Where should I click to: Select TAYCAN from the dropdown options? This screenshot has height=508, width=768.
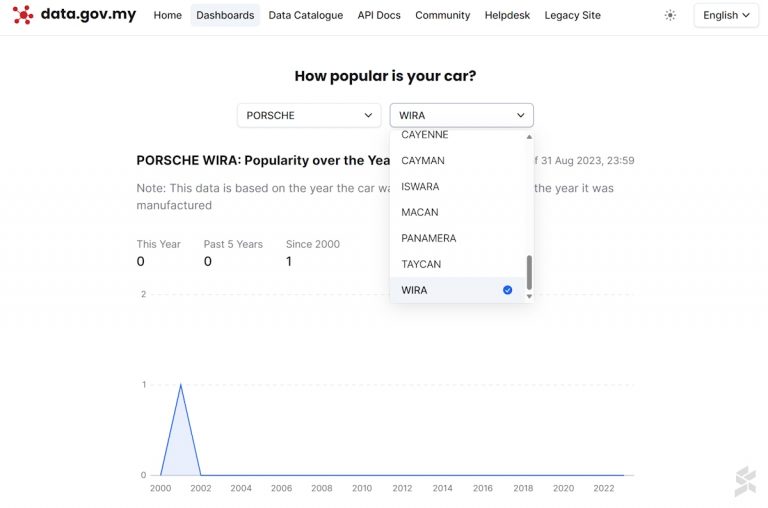tap(421, 264)
